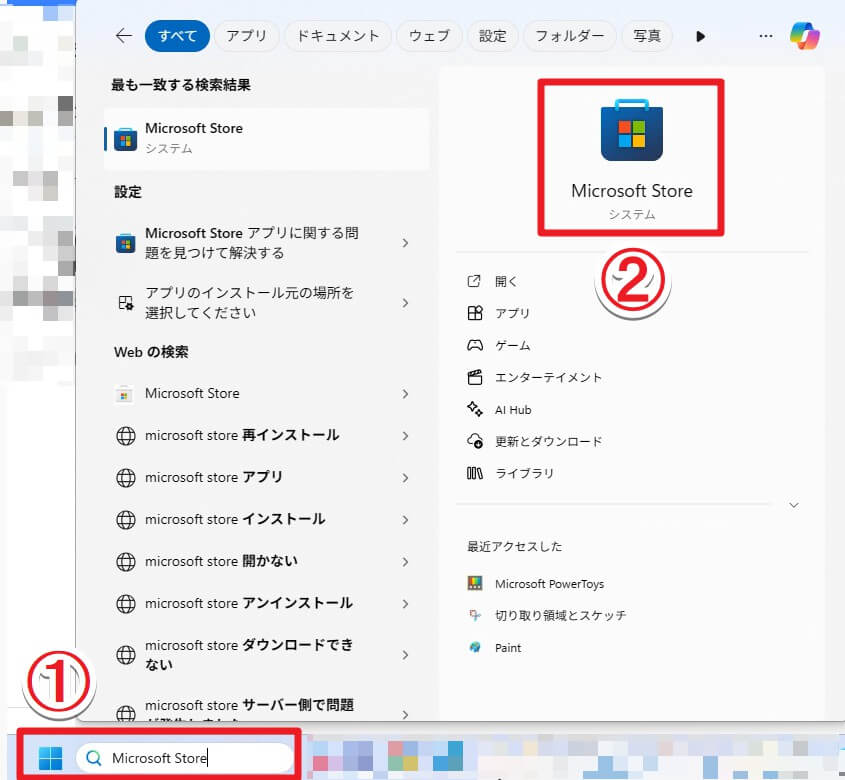Expand chevron for アプリのインストール元 setting

pos(405,303)
